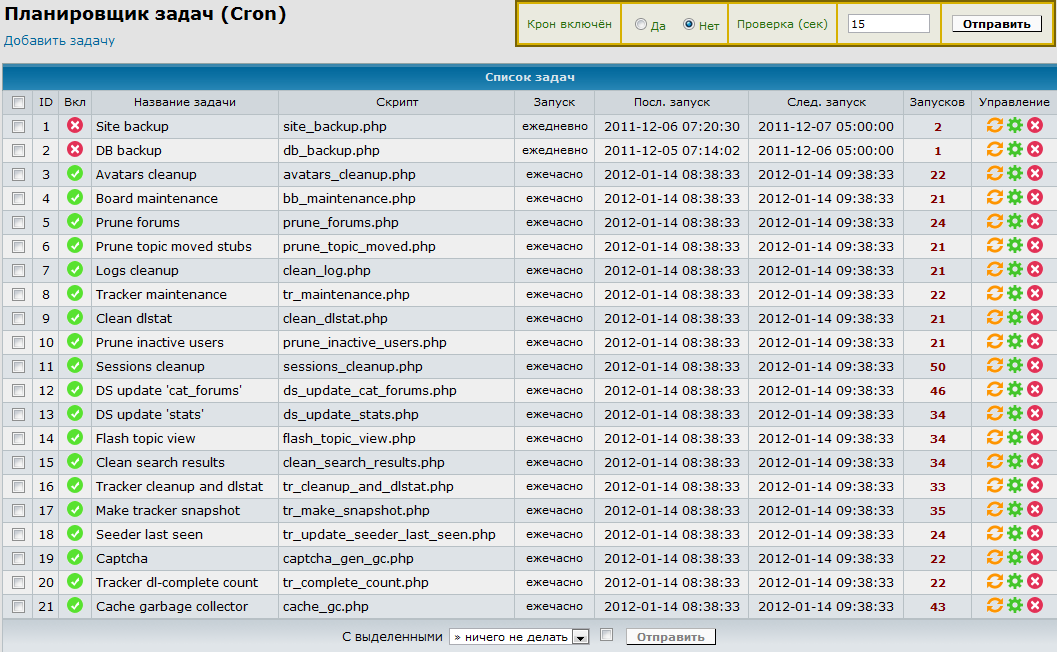Select the "Нет" radio button for cron

tap(689, 25)
